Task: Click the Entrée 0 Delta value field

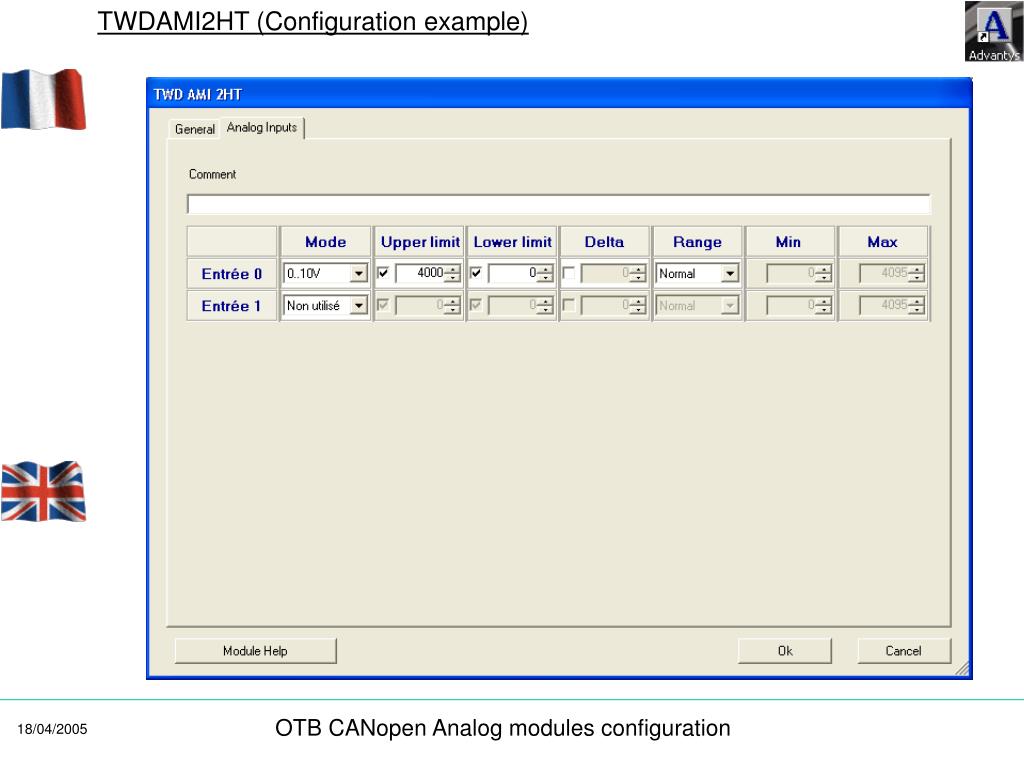Action: pyautogui.click(x=606, y=273)
